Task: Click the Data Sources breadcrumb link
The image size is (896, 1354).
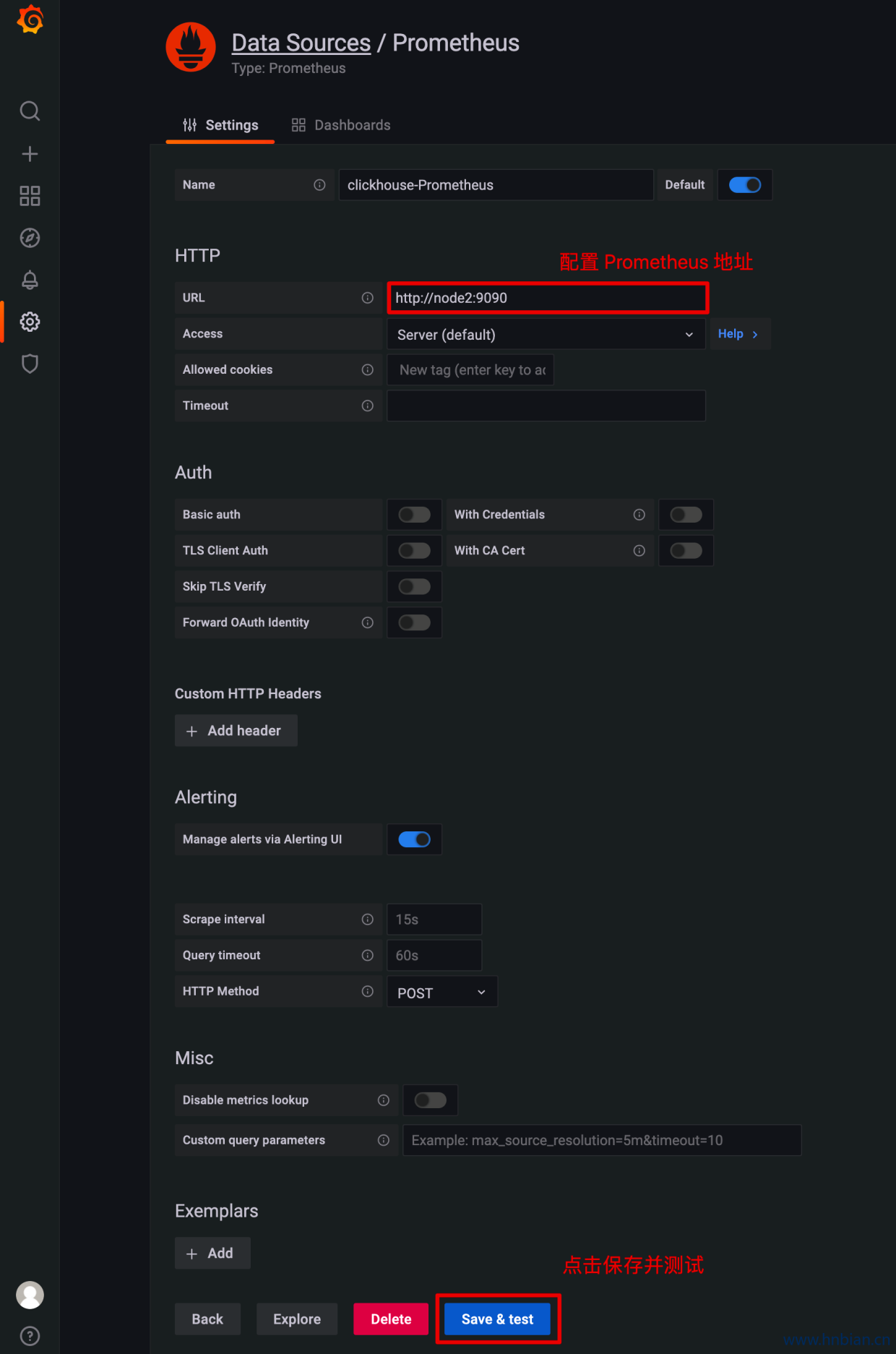Action: (301, 43)
